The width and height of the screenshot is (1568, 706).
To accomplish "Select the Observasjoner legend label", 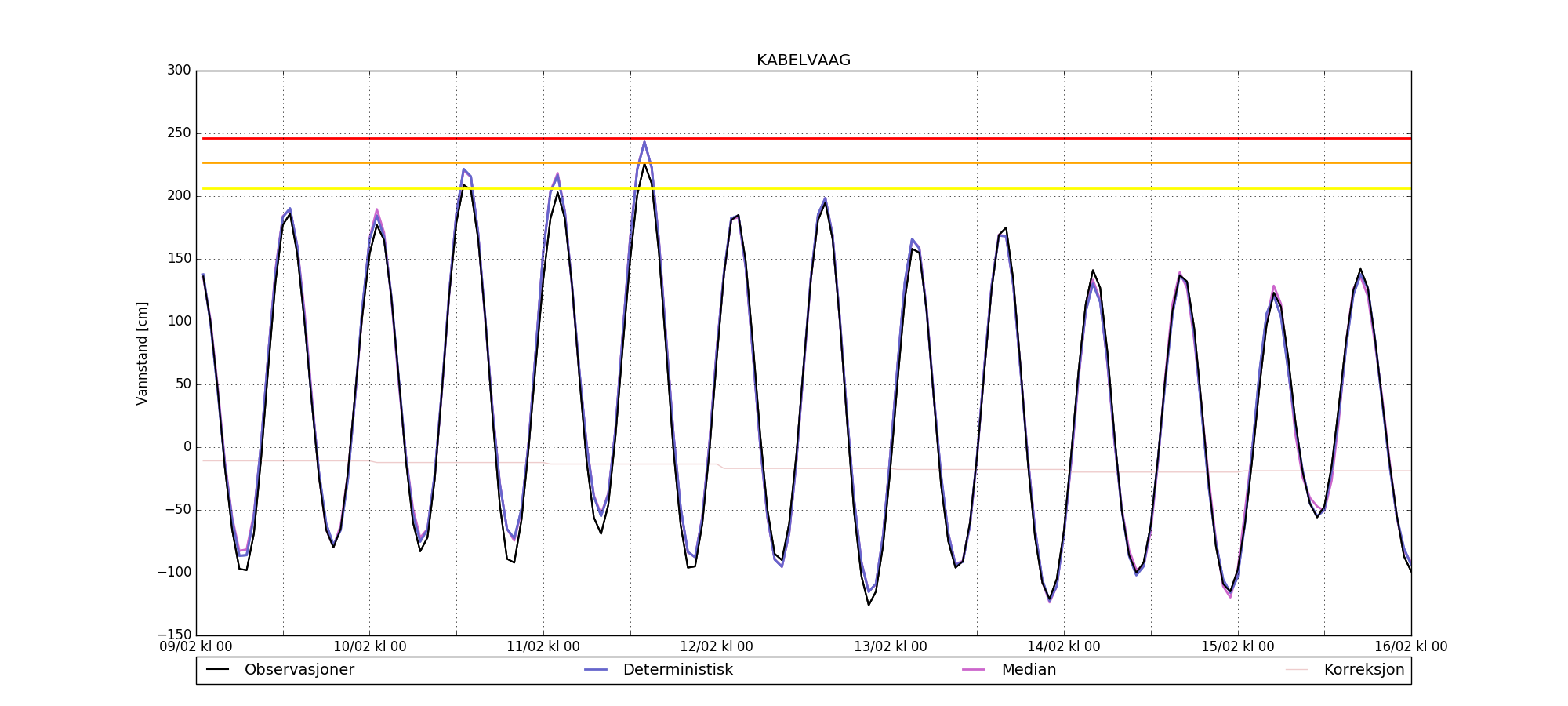I will click(299, 670).
